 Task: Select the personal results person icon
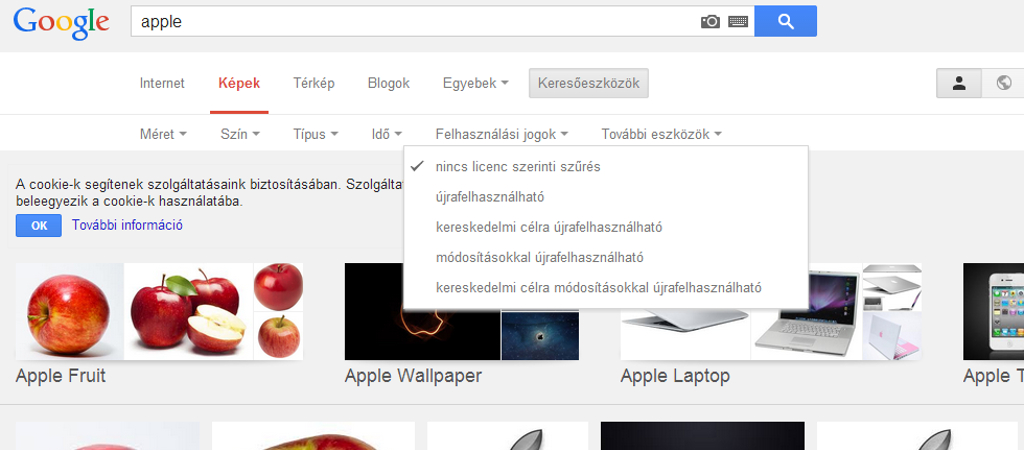click(959, 84)
